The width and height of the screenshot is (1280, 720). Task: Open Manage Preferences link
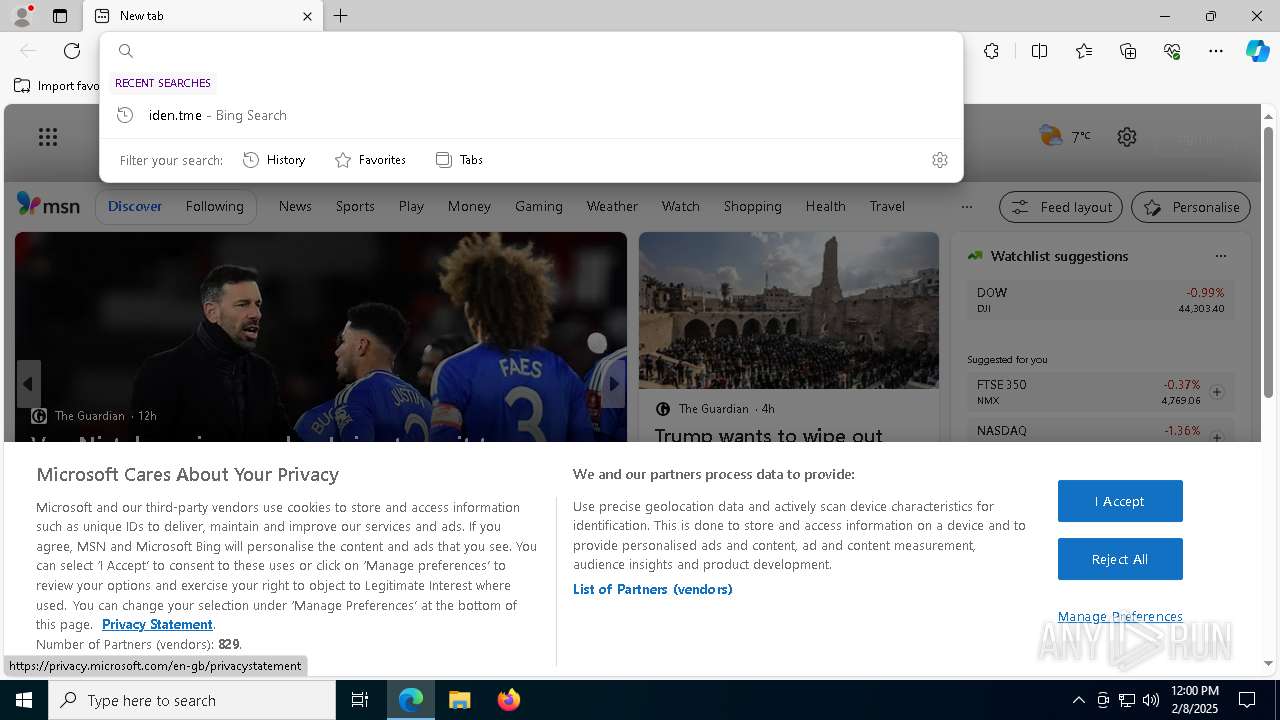point(1120,616)
